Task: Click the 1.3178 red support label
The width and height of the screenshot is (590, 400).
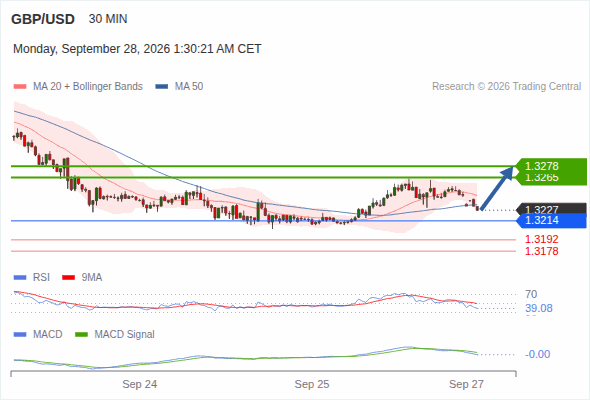Action: 541,251
